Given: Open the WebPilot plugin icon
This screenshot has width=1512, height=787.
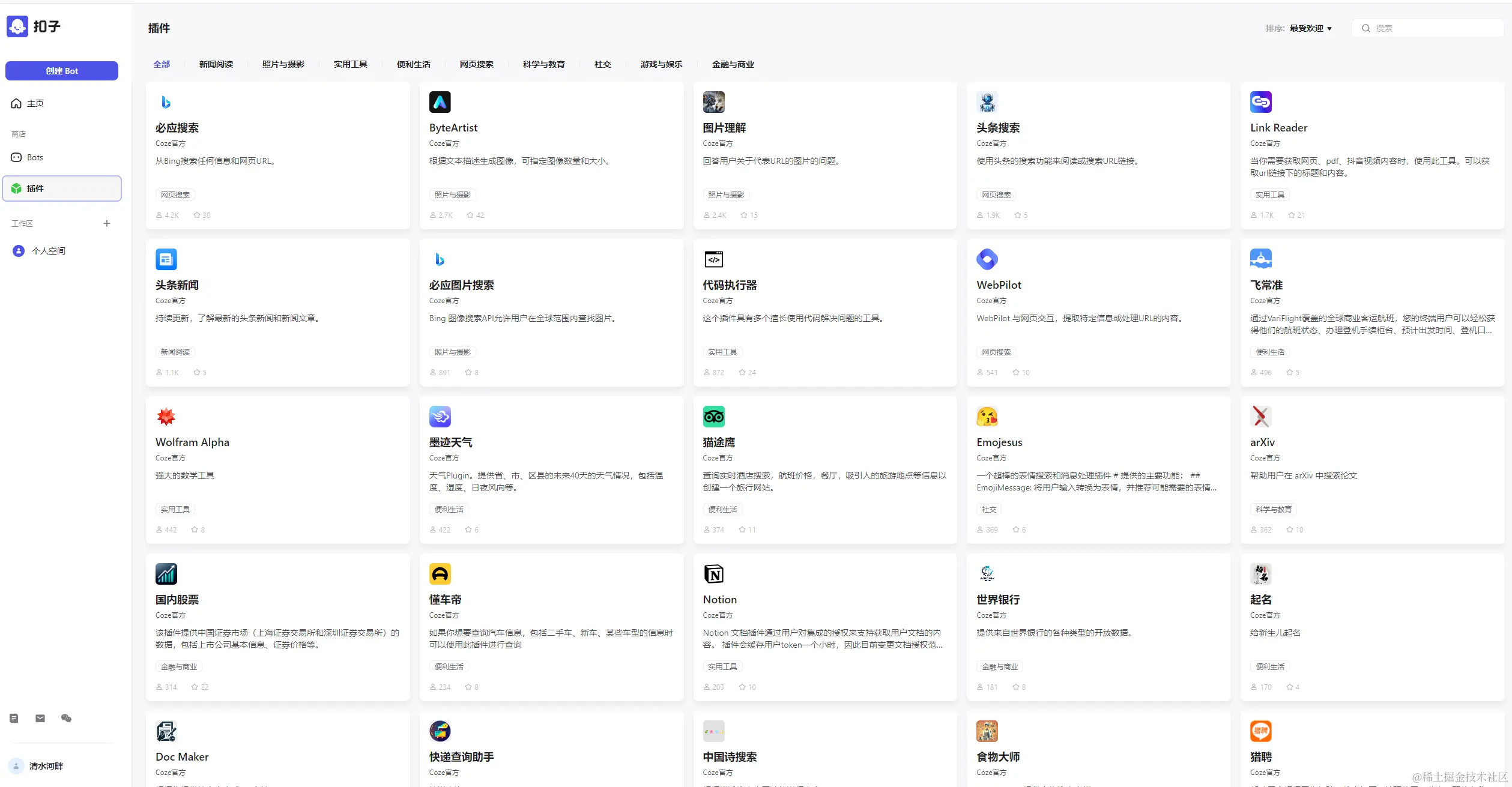Looking at the screenshot, I should (x=987, y=259).
